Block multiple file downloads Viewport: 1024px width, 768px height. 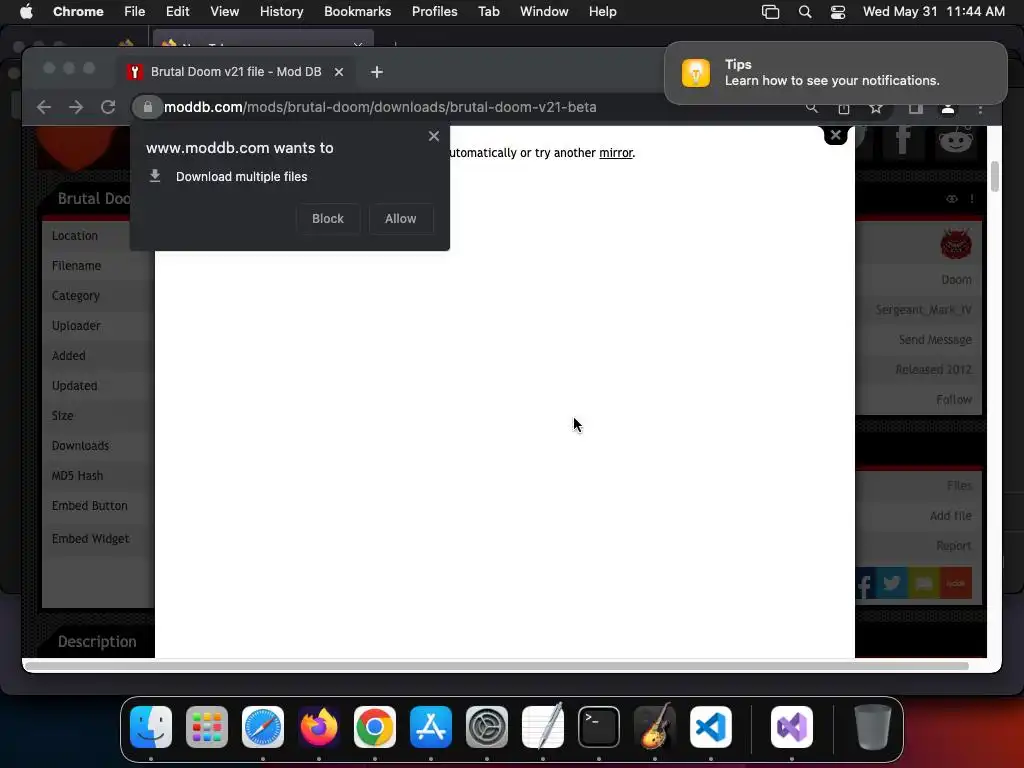[x=328, y=219]
